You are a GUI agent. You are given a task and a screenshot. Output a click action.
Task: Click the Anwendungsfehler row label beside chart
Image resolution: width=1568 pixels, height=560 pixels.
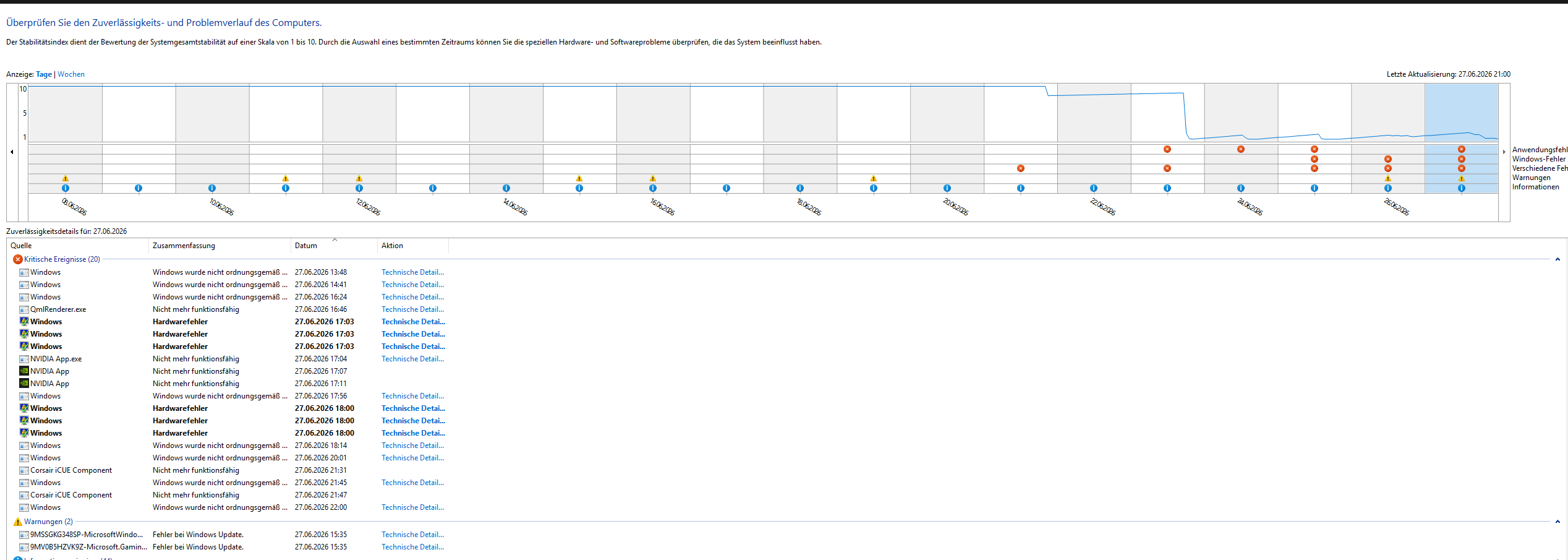1540,150
